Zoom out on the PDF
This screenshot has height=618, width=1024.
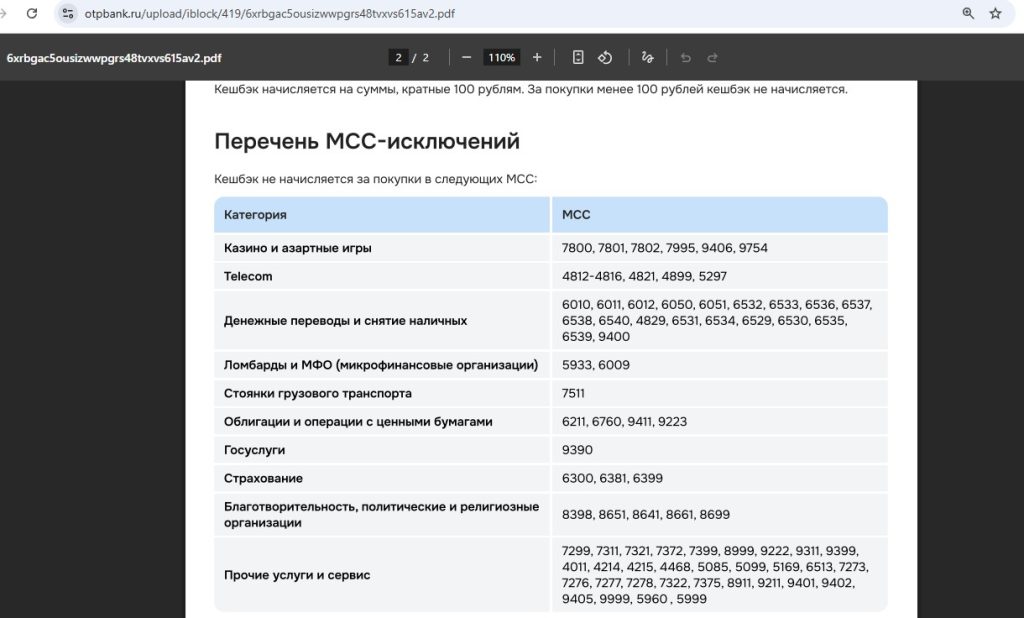[x=466, y=57]
